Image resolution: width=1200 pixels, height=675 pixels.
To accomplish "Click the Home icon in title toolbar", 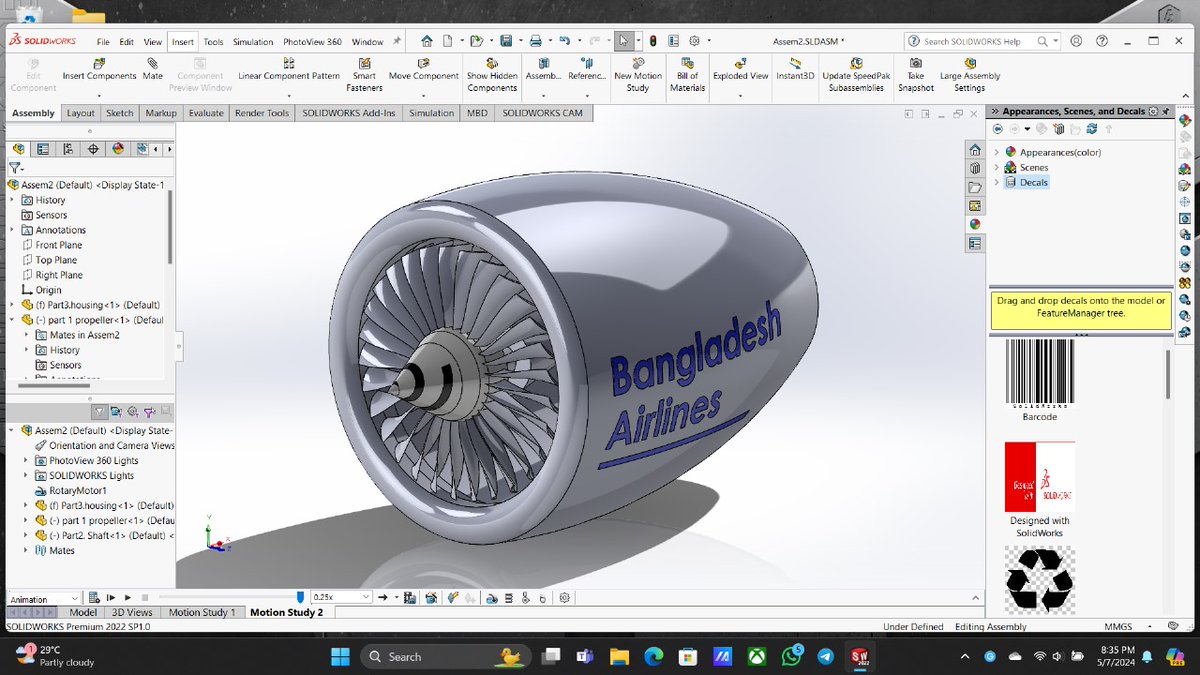I will (427, 41).
